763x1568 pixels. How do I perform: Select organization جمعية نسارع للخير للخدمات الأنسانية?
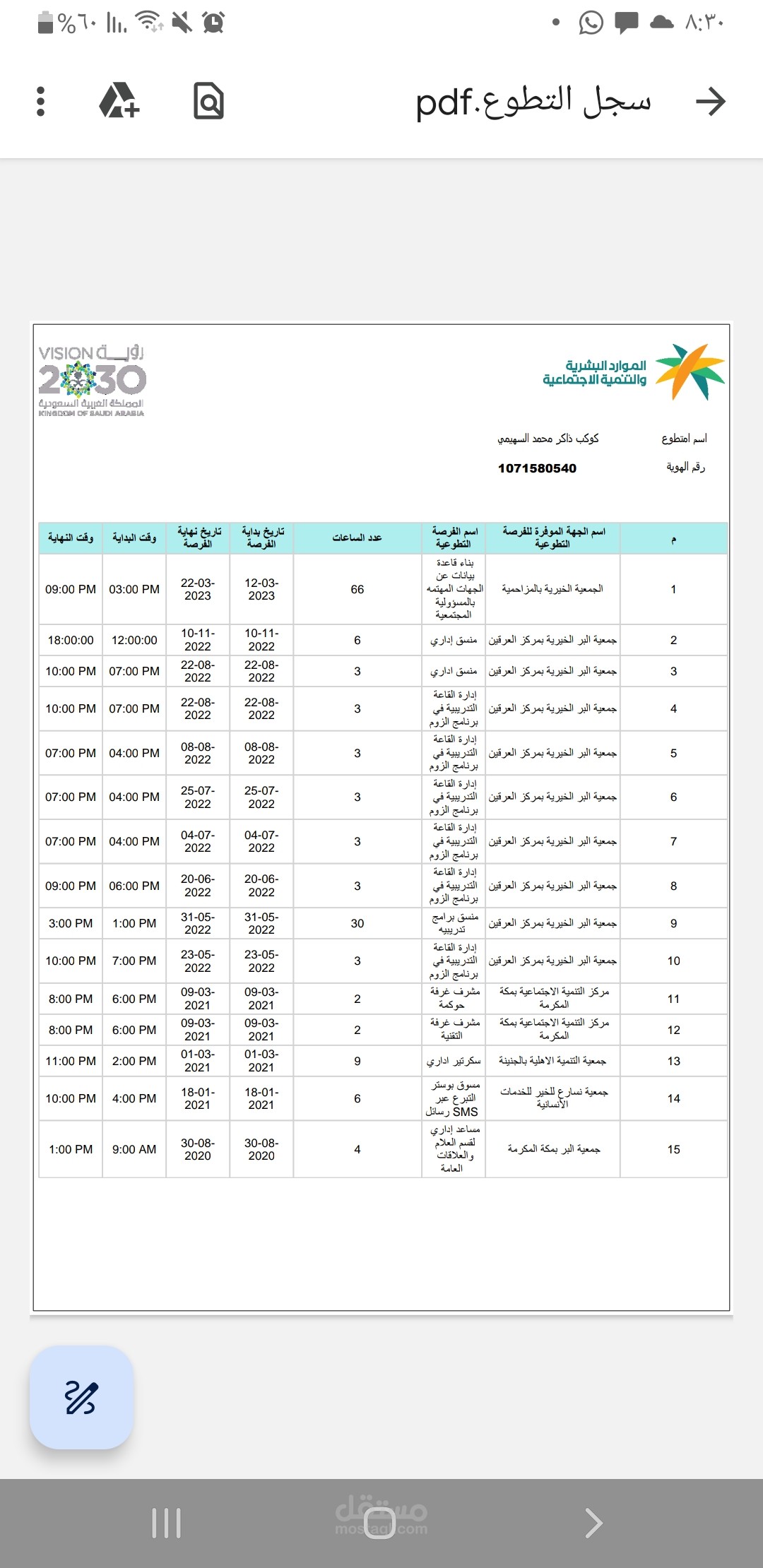[x=553, y=1098]
